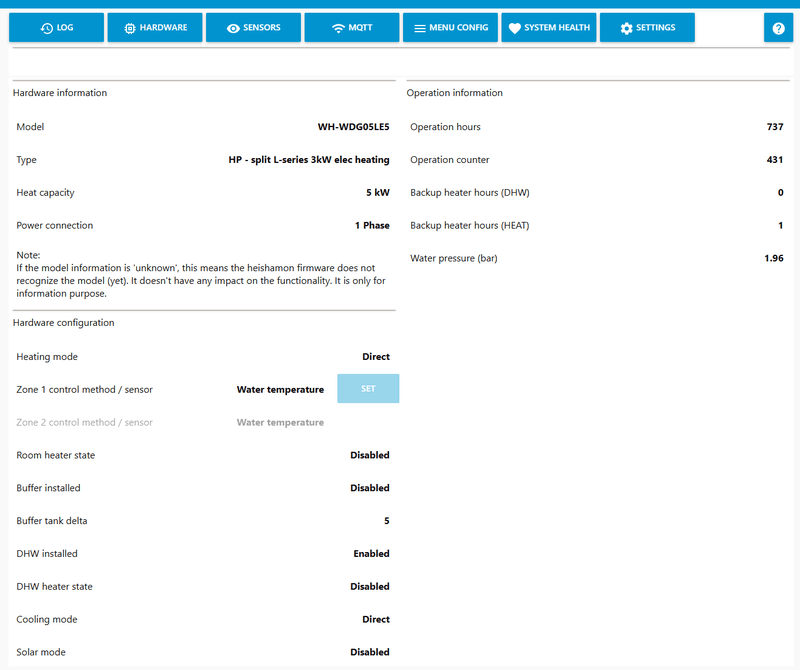Click the gear icon on SETTINGS

tap(627, 28)
